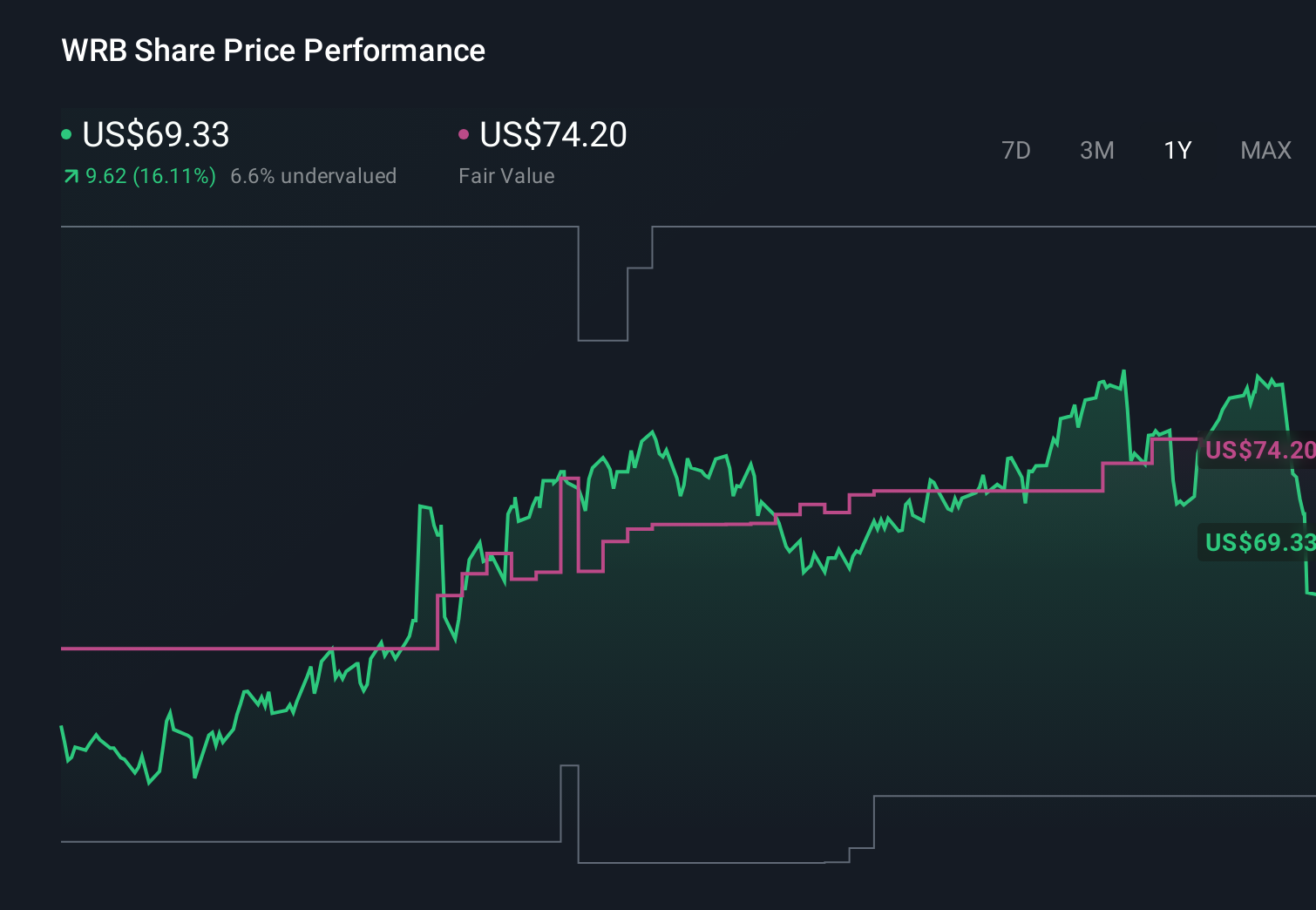The image size is (1316, 910).
Task: Click the peak of the green price curve
Action: pos(1124,370)
